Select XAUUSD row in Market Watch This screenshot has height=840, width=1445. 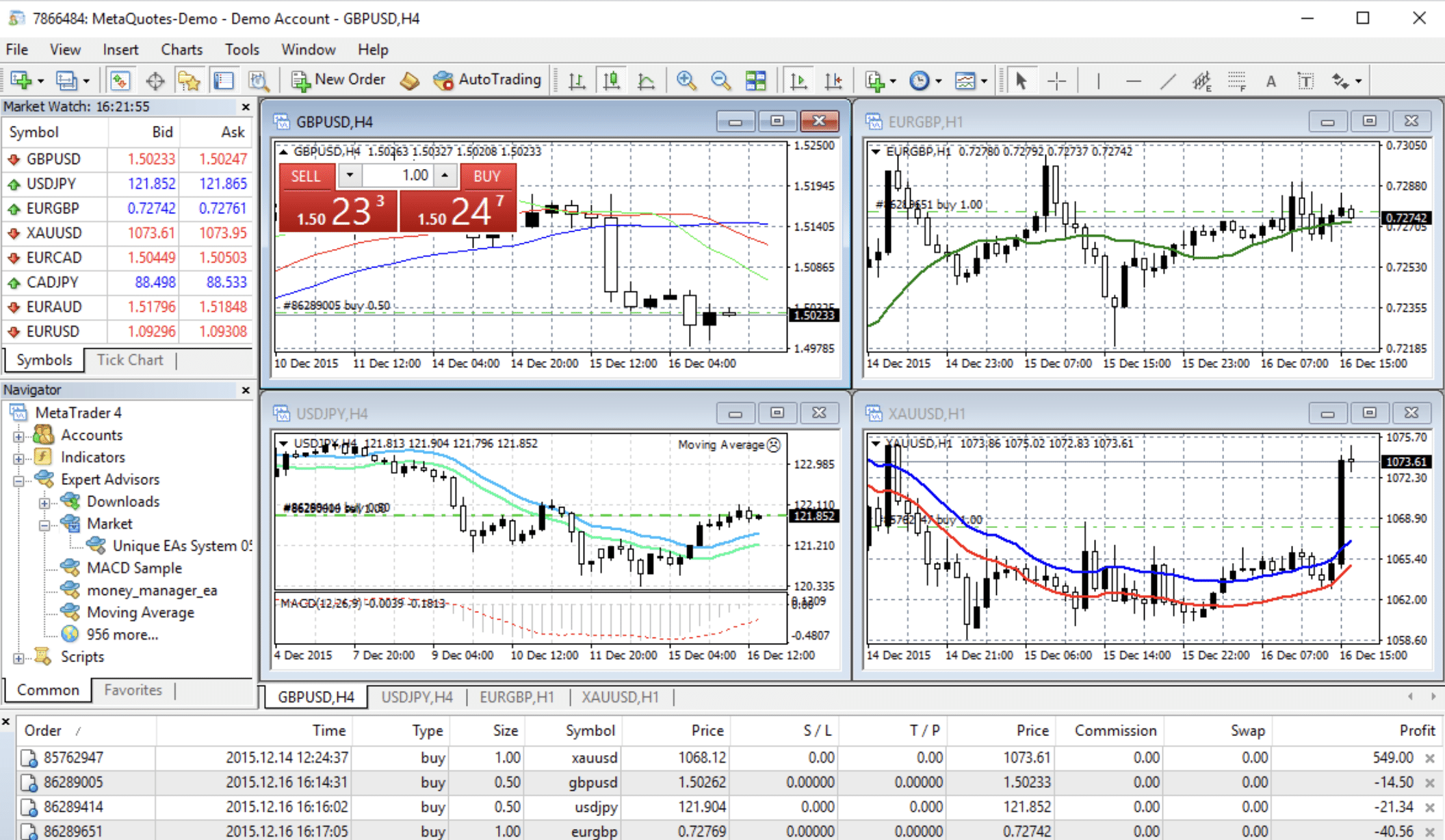(127, 233)
